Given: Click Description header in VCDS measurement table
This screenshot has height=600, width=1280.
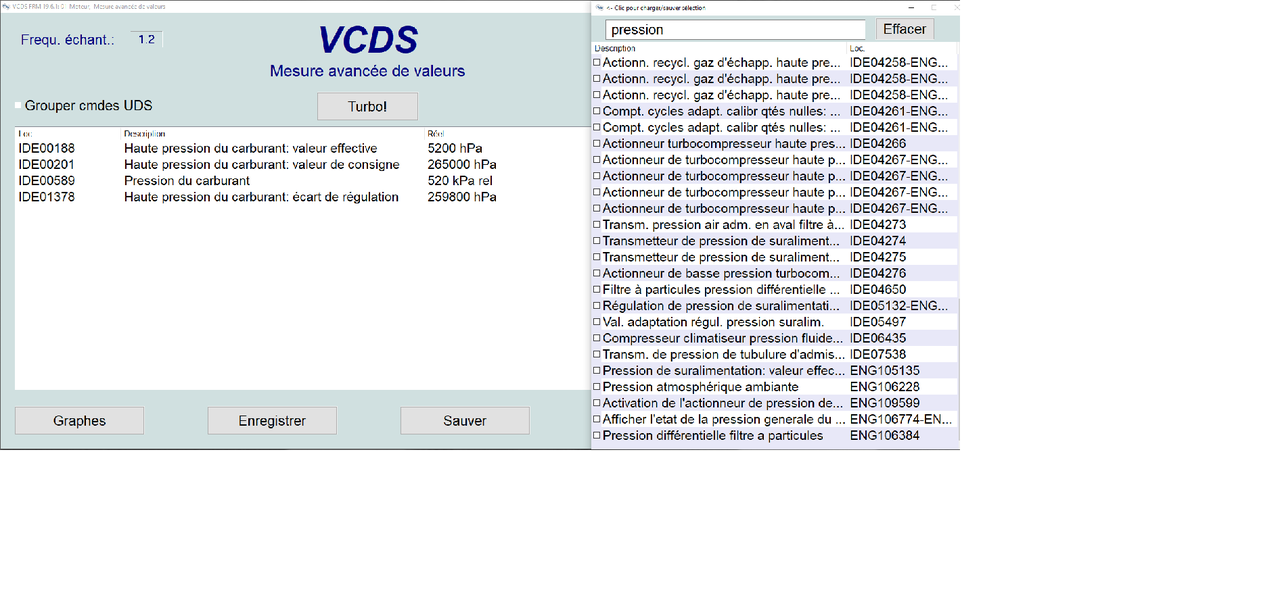Looking at the screenshot, I should [144, 133].
